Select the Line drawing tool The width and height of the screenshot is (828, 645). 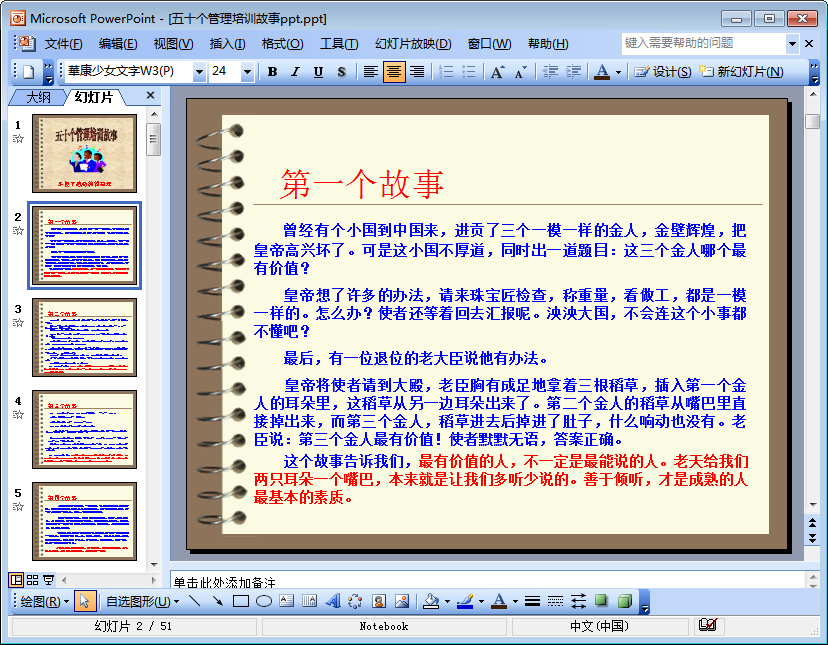click(x=195, y=601)
